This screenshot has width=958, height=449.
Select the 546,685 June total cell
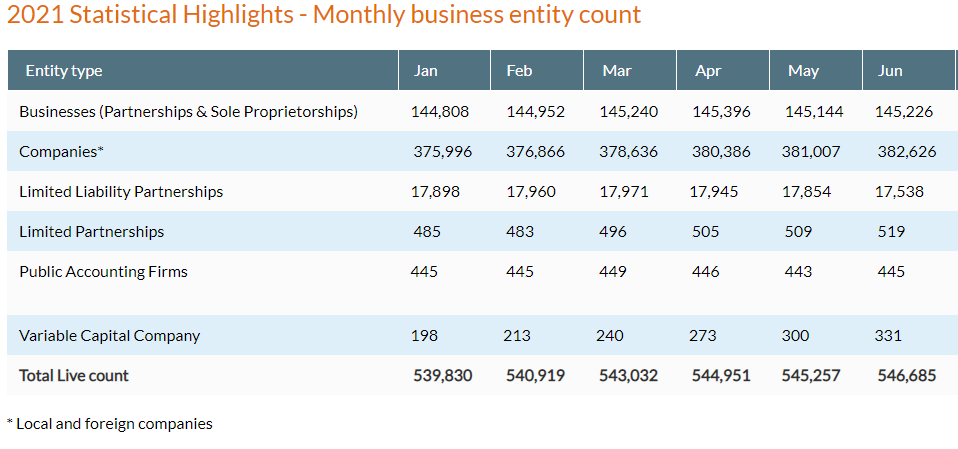tap(906, 376)
